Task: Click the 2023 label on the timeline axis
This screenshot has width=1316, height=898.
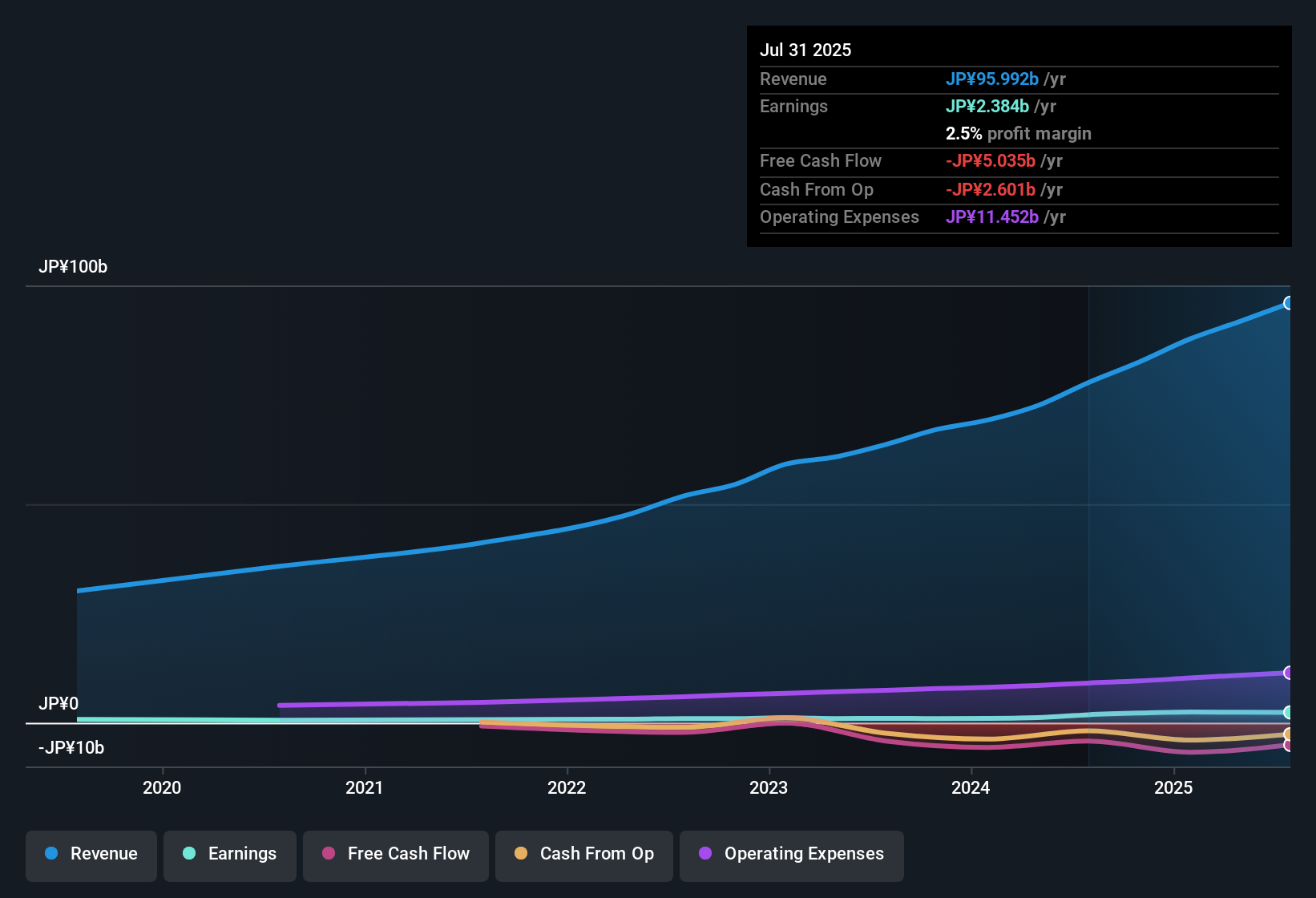Action: [769, 788]
